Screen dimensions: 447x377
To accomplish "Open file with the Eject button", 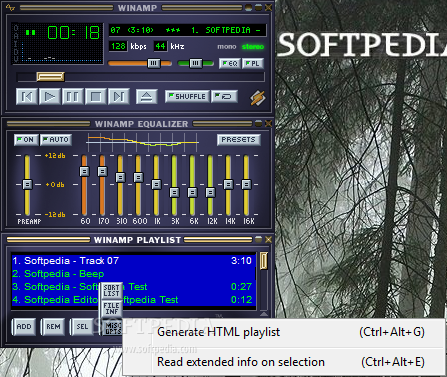I will (147, 97).
